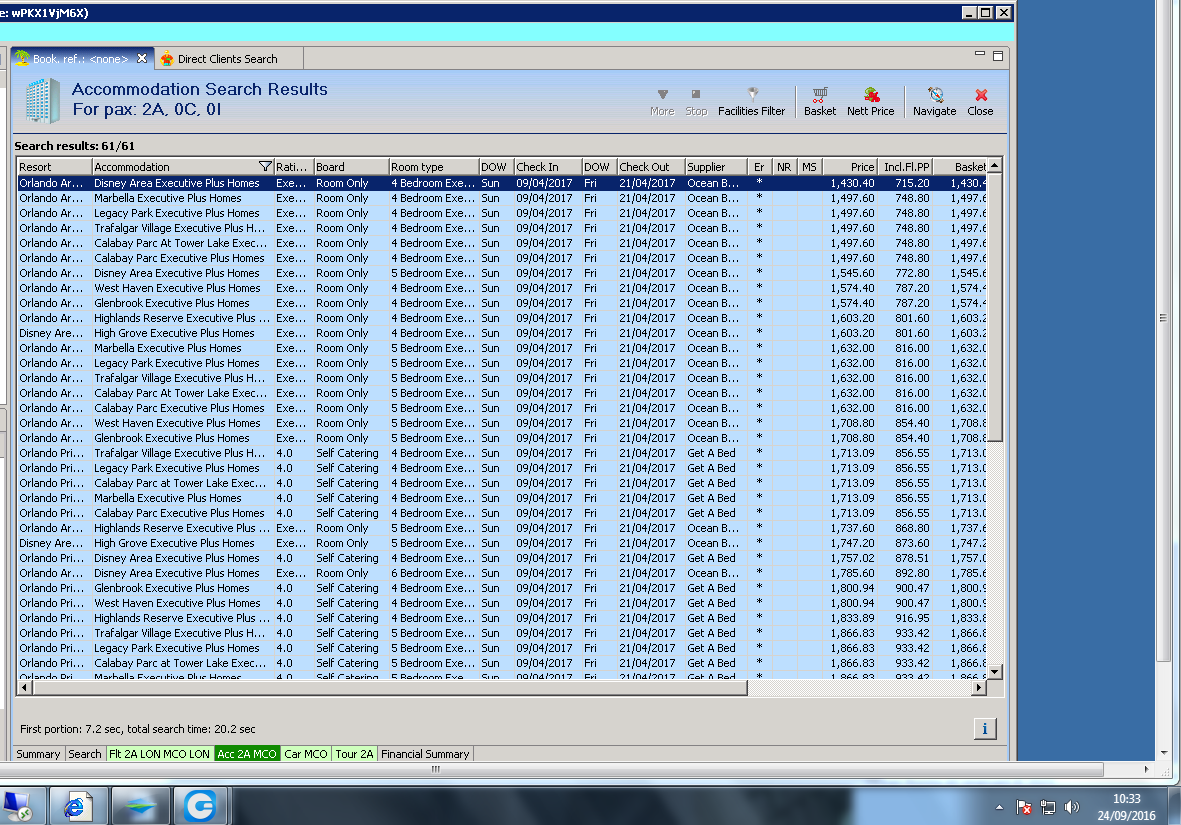Click the Navigate toolbar icon
The width and height of the screenshot is (1181, 825).
click(x=935, y=102)
